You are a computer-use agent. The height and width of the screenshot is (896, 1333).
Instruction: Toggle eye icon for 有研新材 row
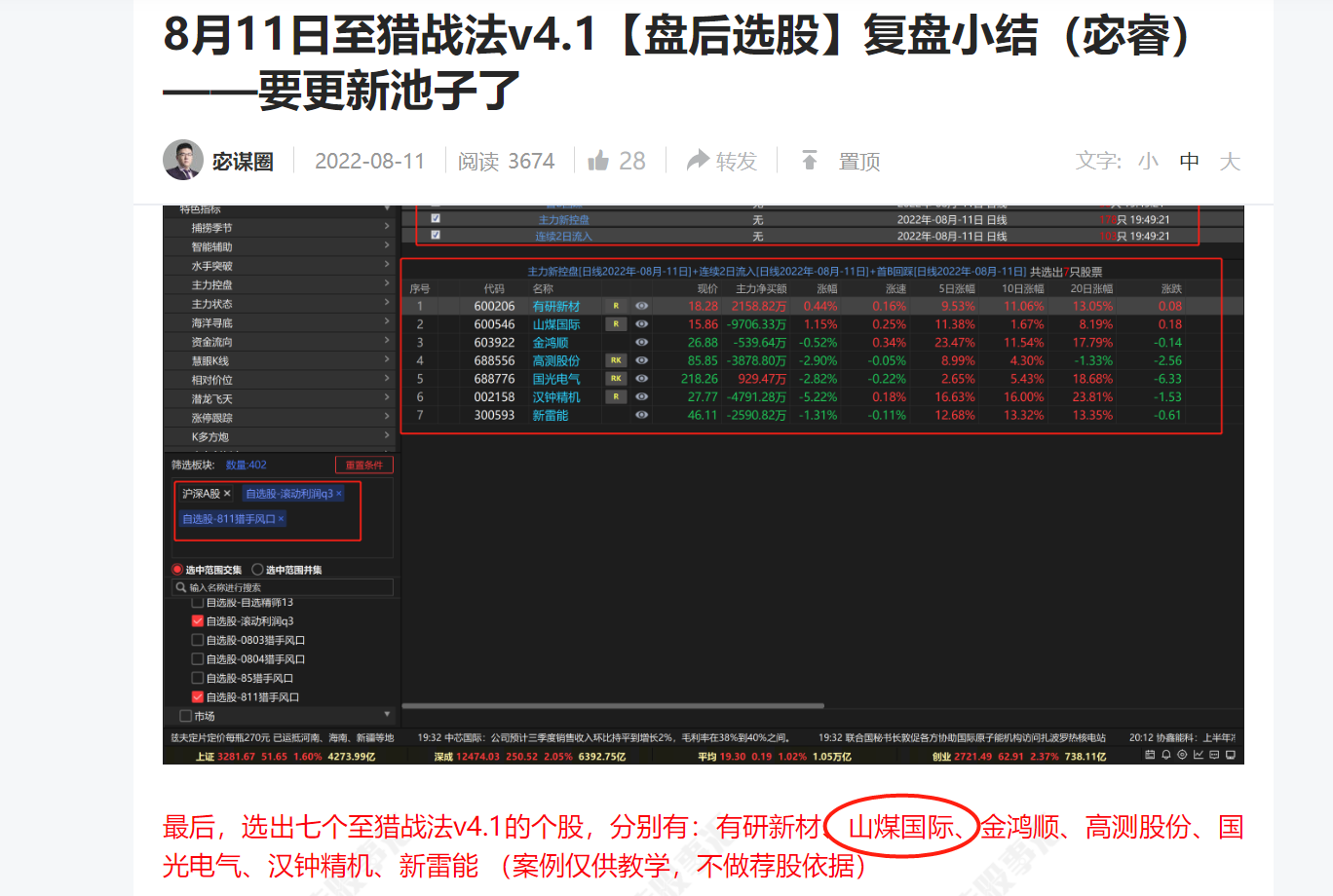pyautogui.click(x=642, y=306)
